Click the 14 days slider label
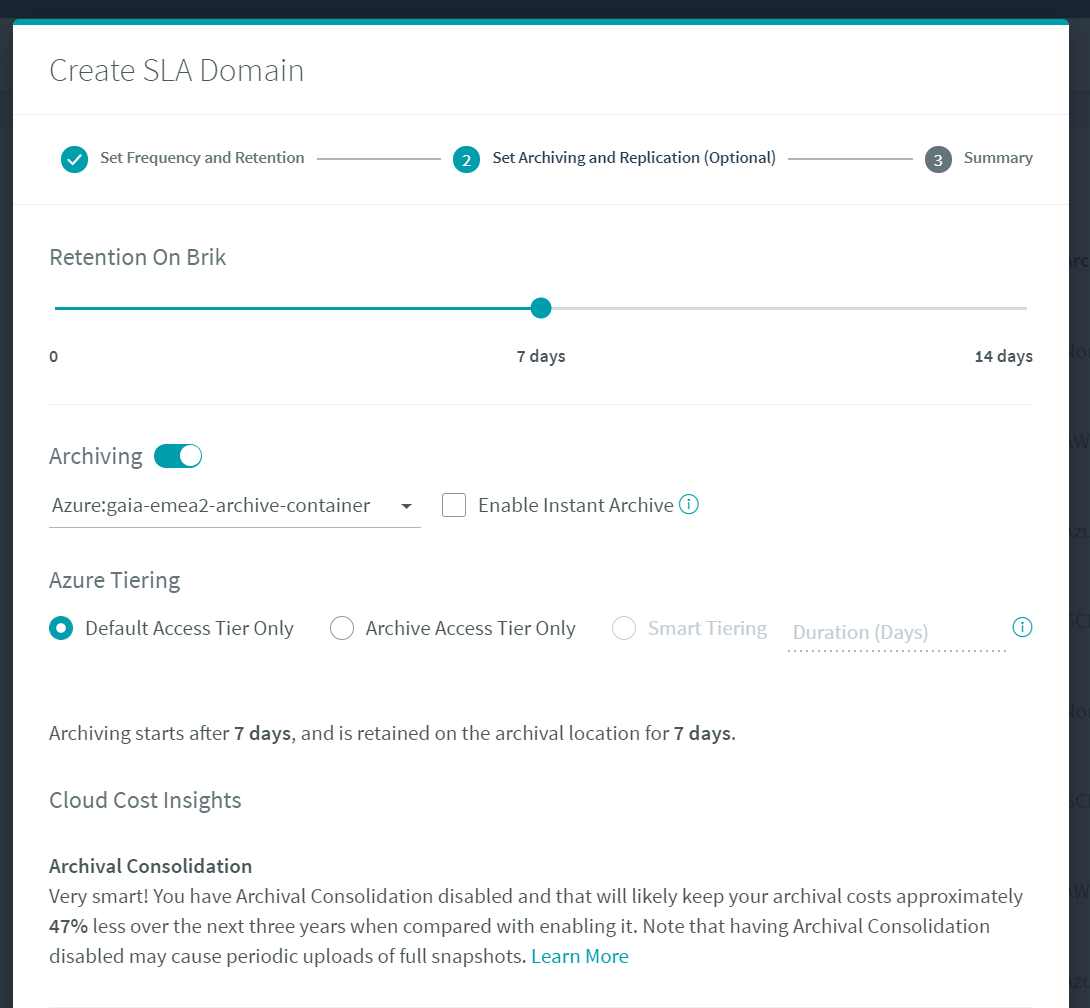1090x1008 pixels. coord(1003,357)
